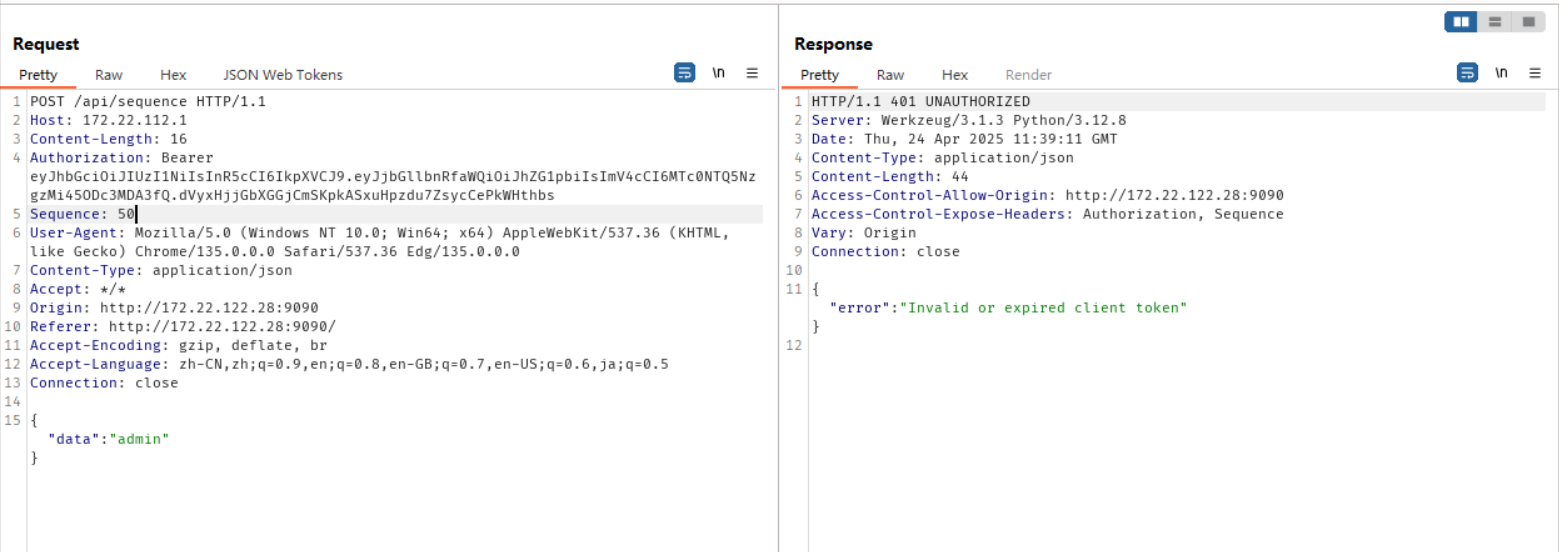Click the "data":"admin" body line
This screenshot has height=552, width=1559.
point(108,439)
